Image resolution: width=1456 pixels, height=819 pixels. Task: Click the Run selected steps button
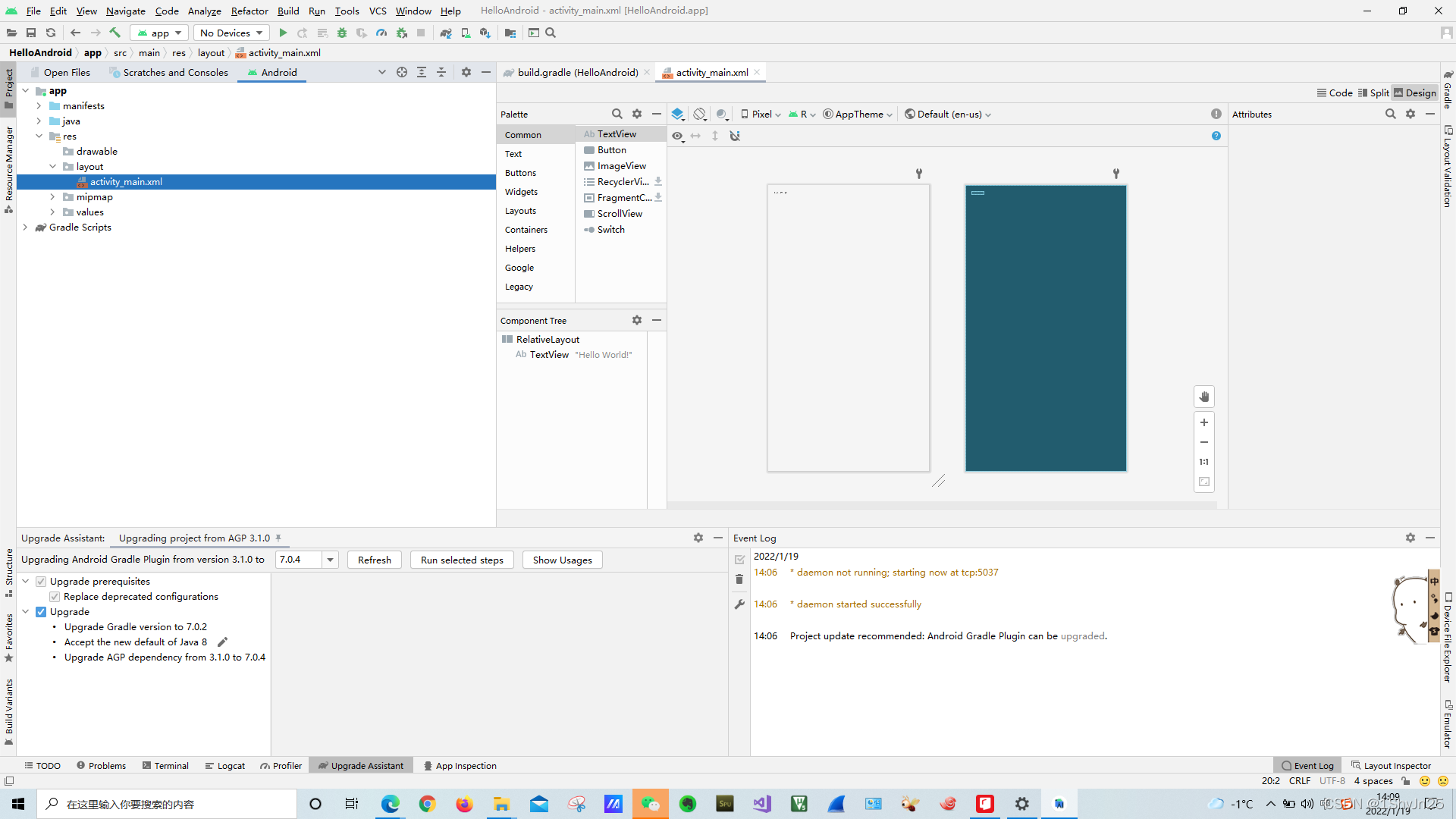(462, 560)
